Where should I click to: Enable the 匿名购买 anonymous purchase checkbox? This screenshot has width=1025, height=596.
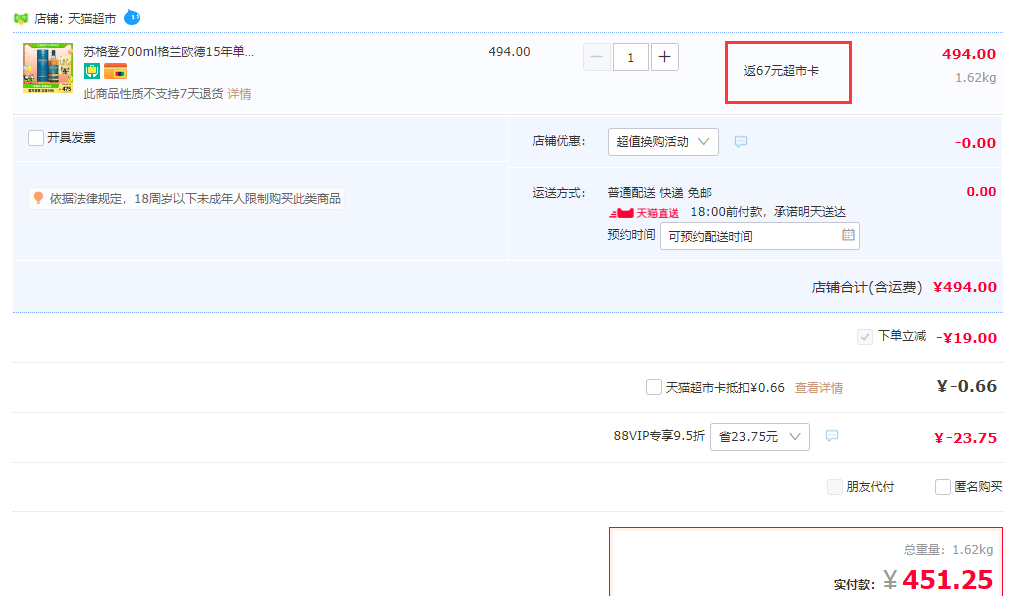tap(943, 487)
